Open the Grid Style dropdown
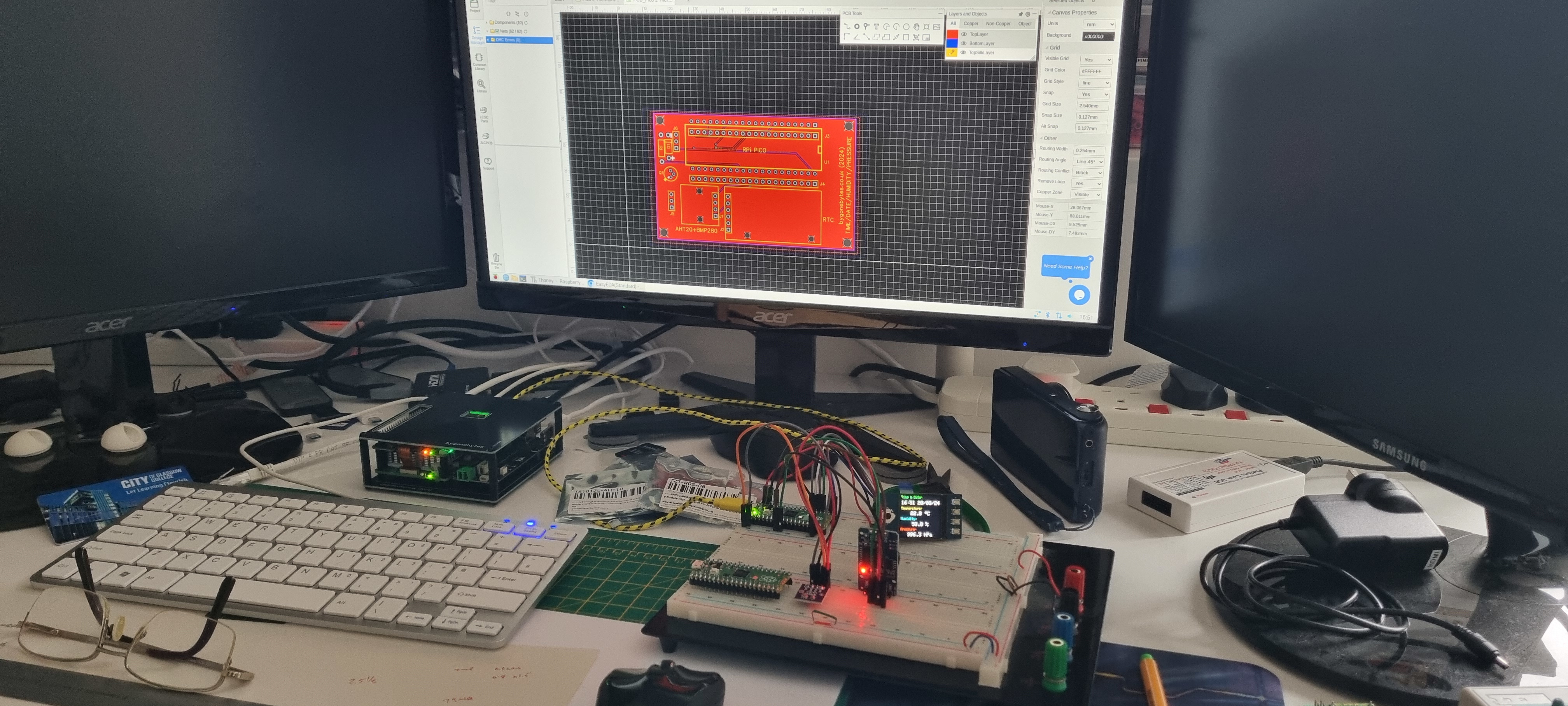This screenshot has width=1568, height=706. point(1095,83)
